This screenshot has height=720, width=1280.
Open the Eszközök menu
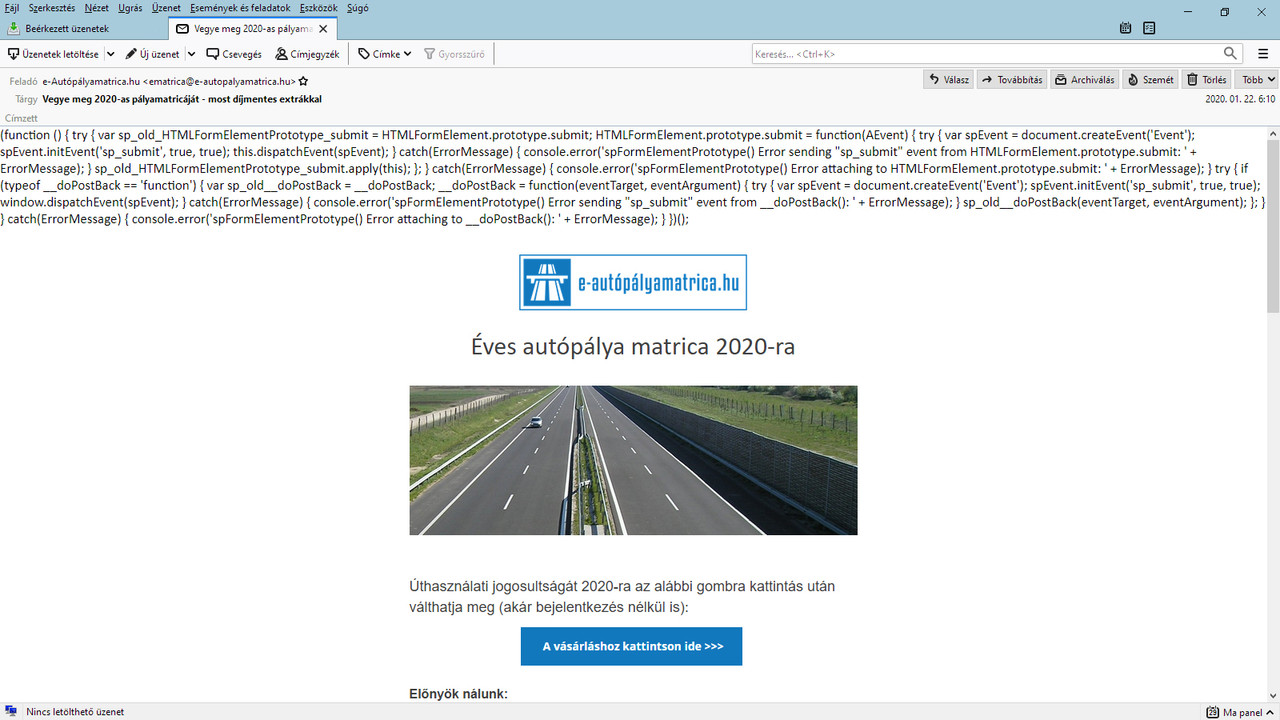320,8
